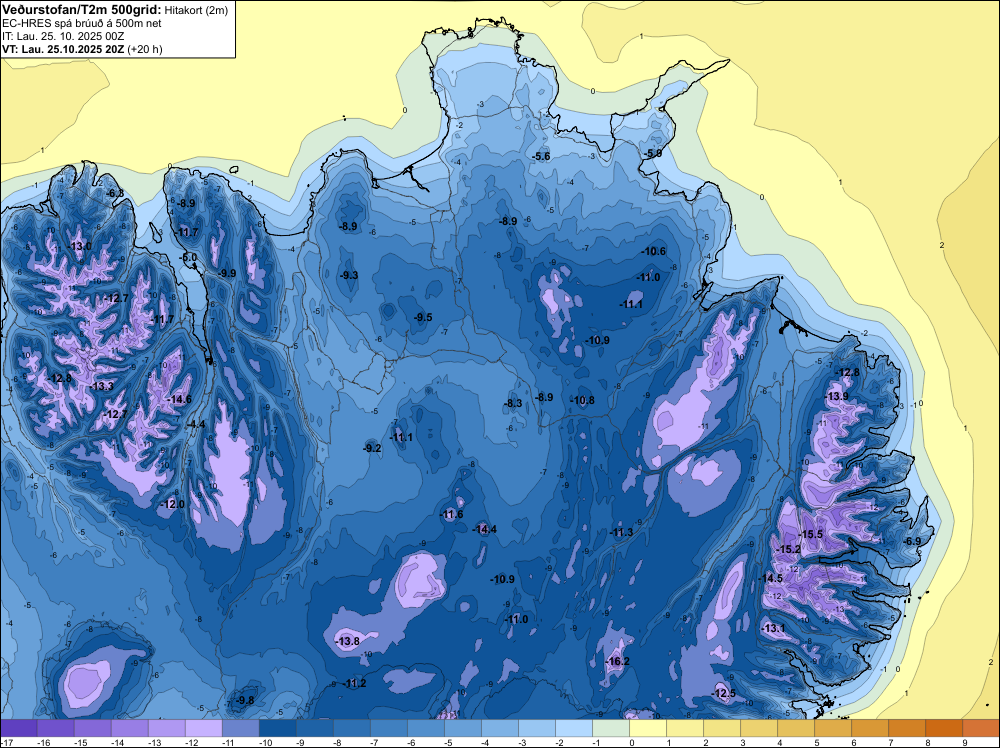Click the -13.8 temperature value
The image size is (1000, 748).
[x=347, y=641]
